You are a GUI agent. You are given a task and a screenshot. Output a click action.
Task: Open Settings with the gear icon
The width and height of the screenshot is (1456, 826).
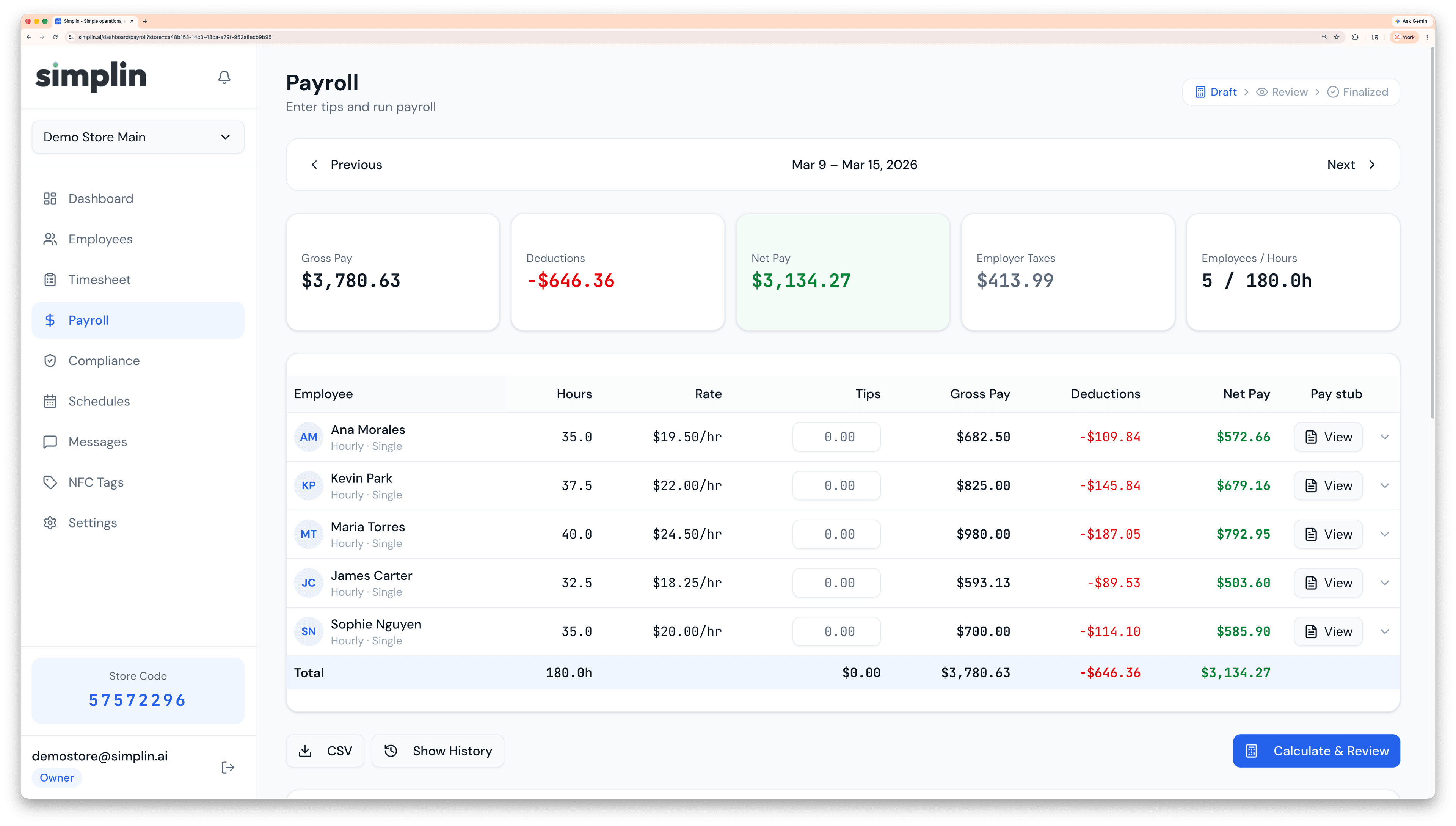(x=50, y=523)
